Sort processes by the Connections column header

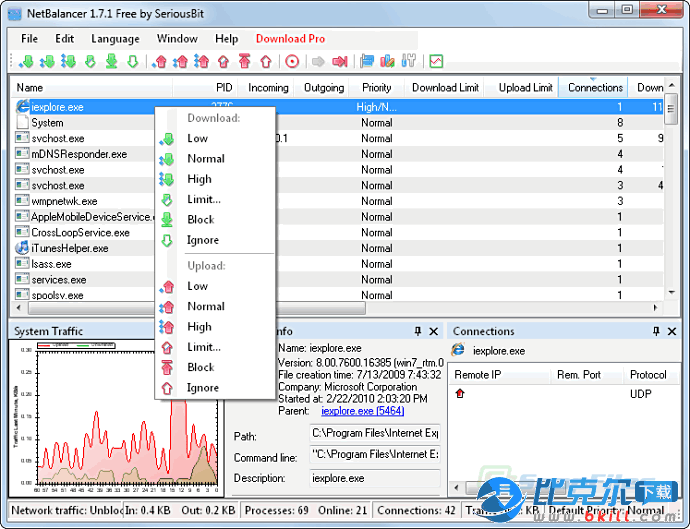[595, 88]
